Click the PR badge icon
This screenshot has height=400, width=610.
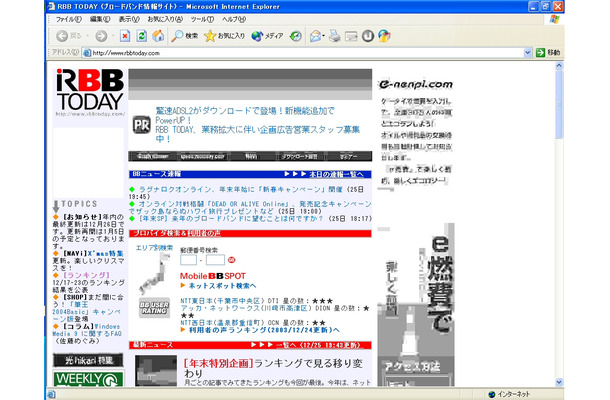142,125
